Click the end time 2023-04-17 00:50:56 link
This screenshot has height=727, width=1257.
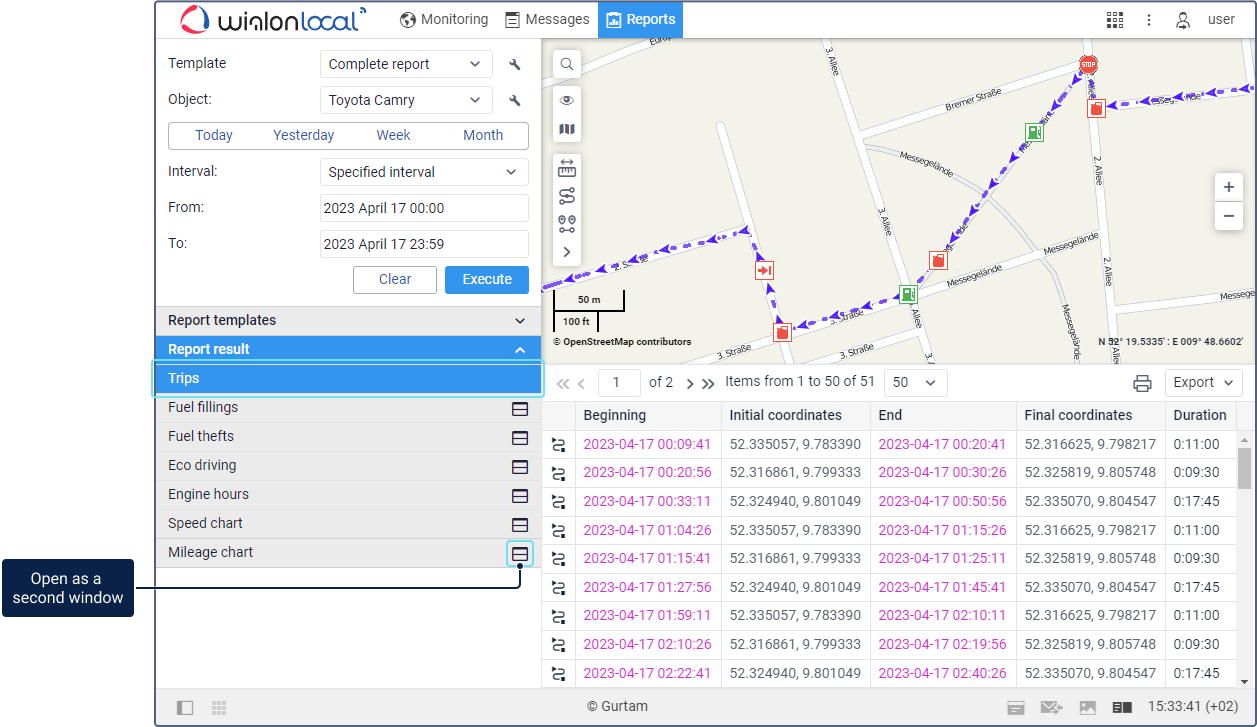(942, 502)
